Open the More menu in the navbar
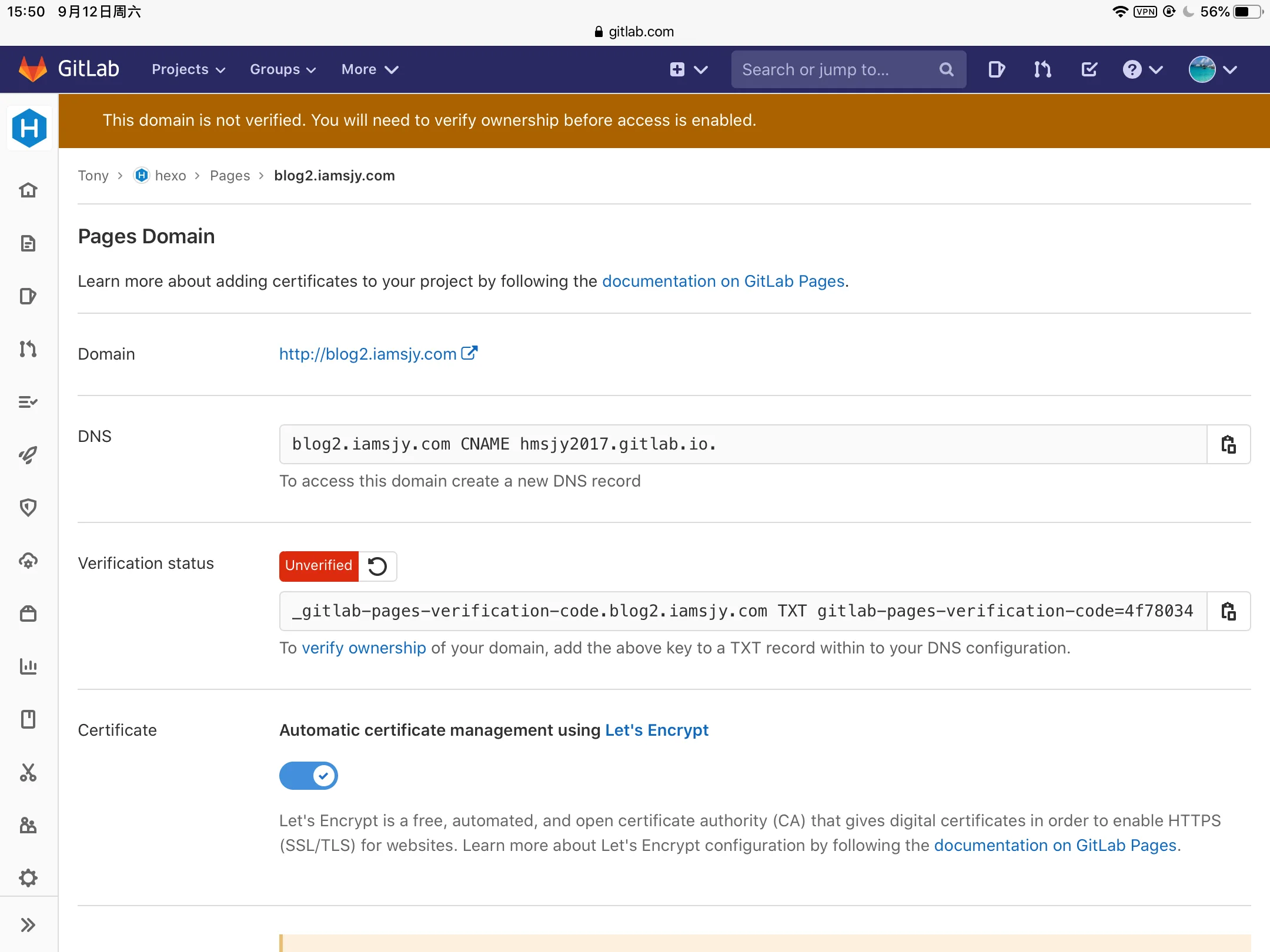Screen dimensions: 1270x952 coord(370,69)
